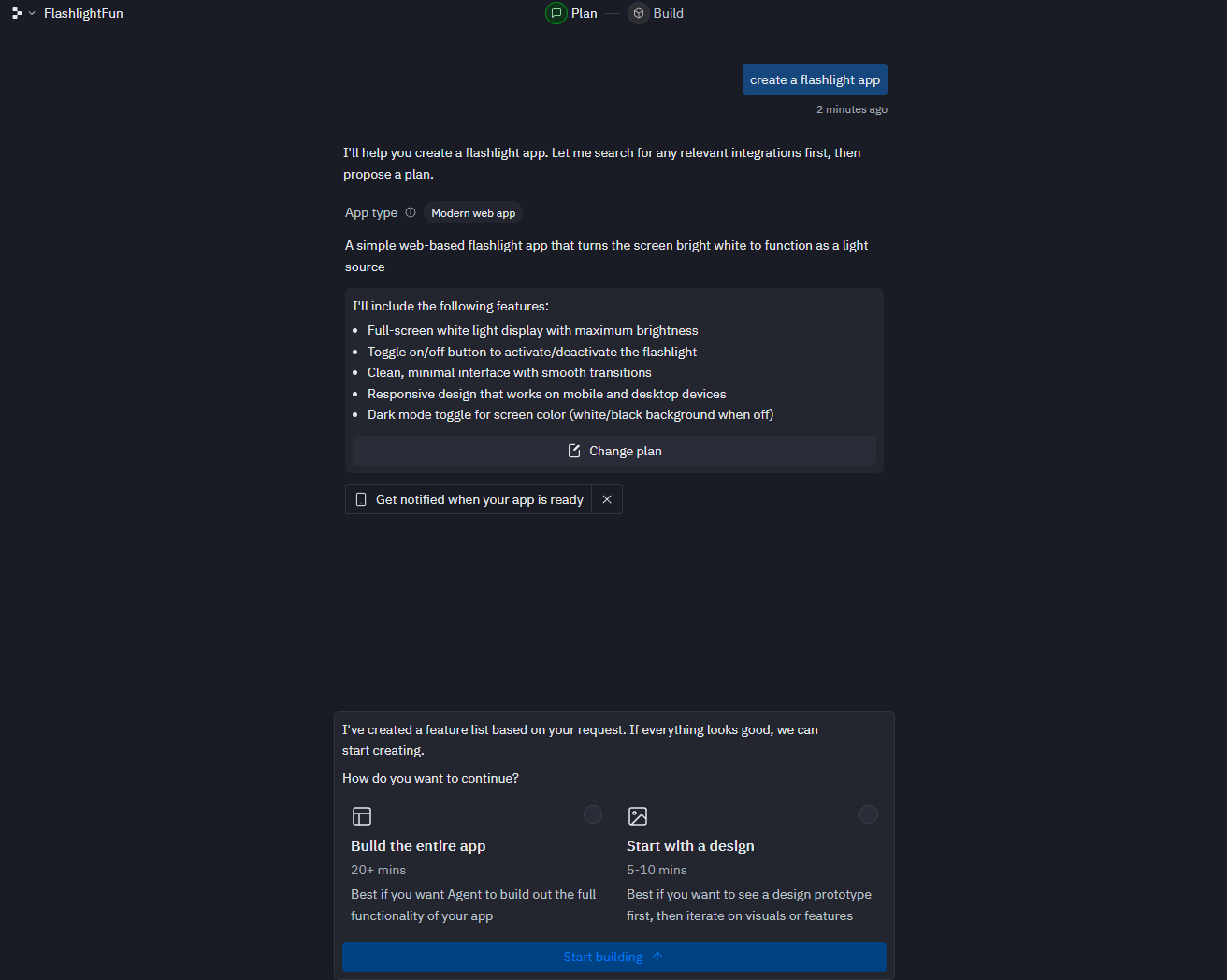Screen dimensions: 1227x980
Task: Open the Modern web app type selector
Action: (472, 212)
